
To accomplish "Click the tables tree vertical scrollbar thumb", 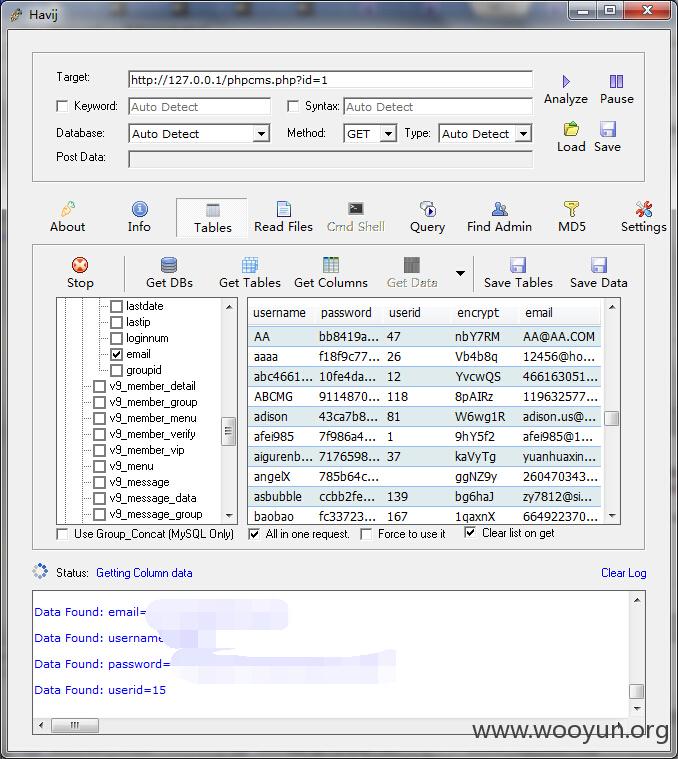I will (x=228, y=431).
